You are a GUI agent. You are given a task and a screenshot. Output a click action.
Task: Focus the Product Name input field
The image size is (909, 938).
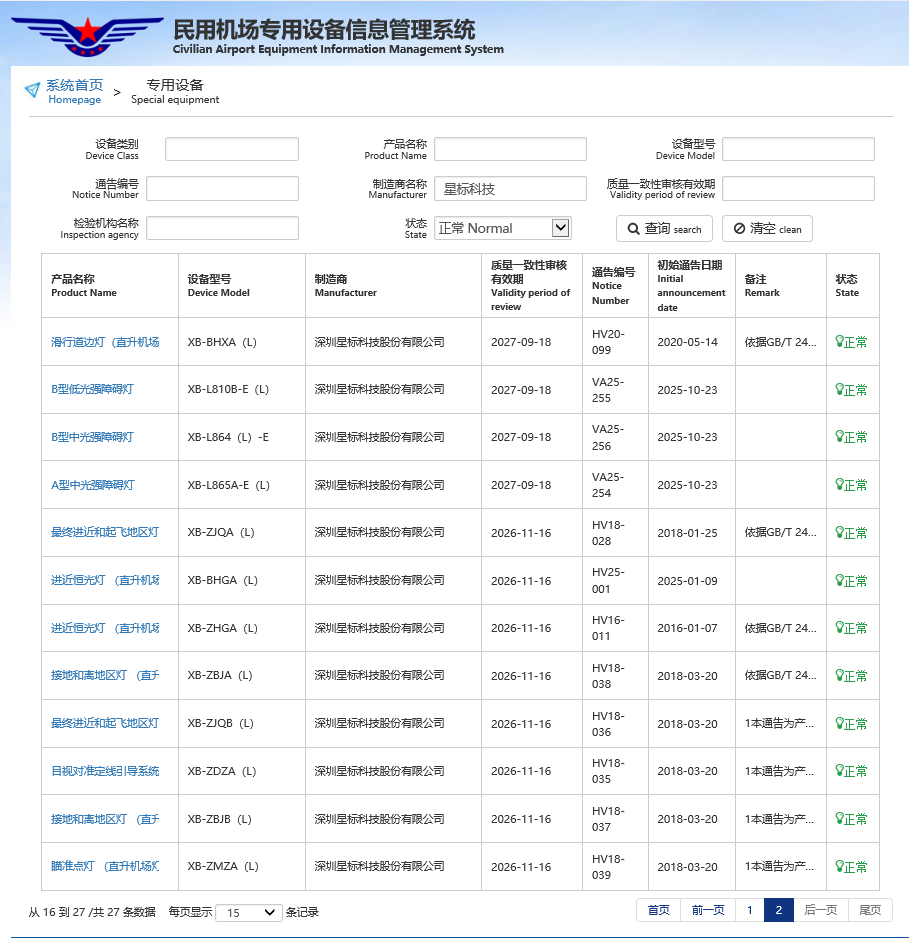(510, 149)
